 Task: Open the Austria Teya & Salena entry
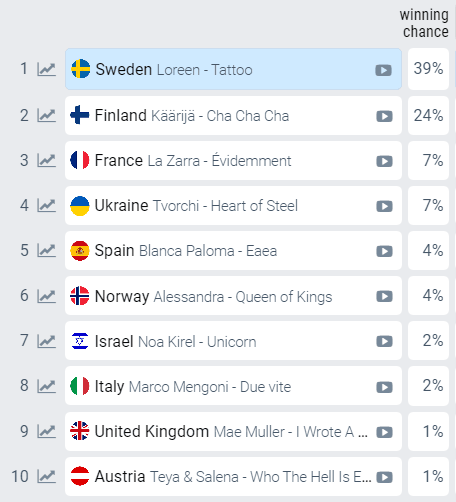pos(233,477)
